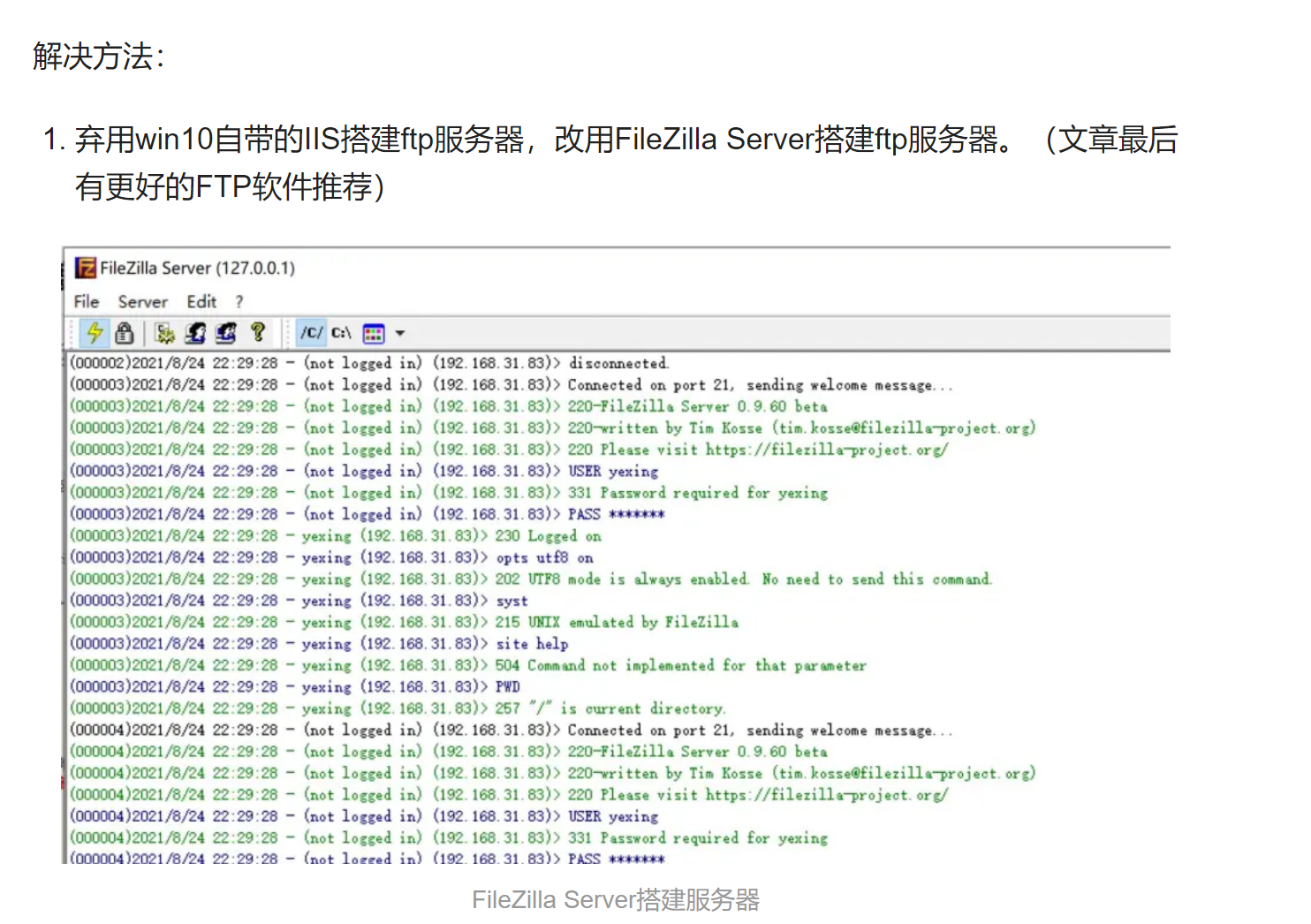
Task: Open the Users management icon
Action: [195, 333]
